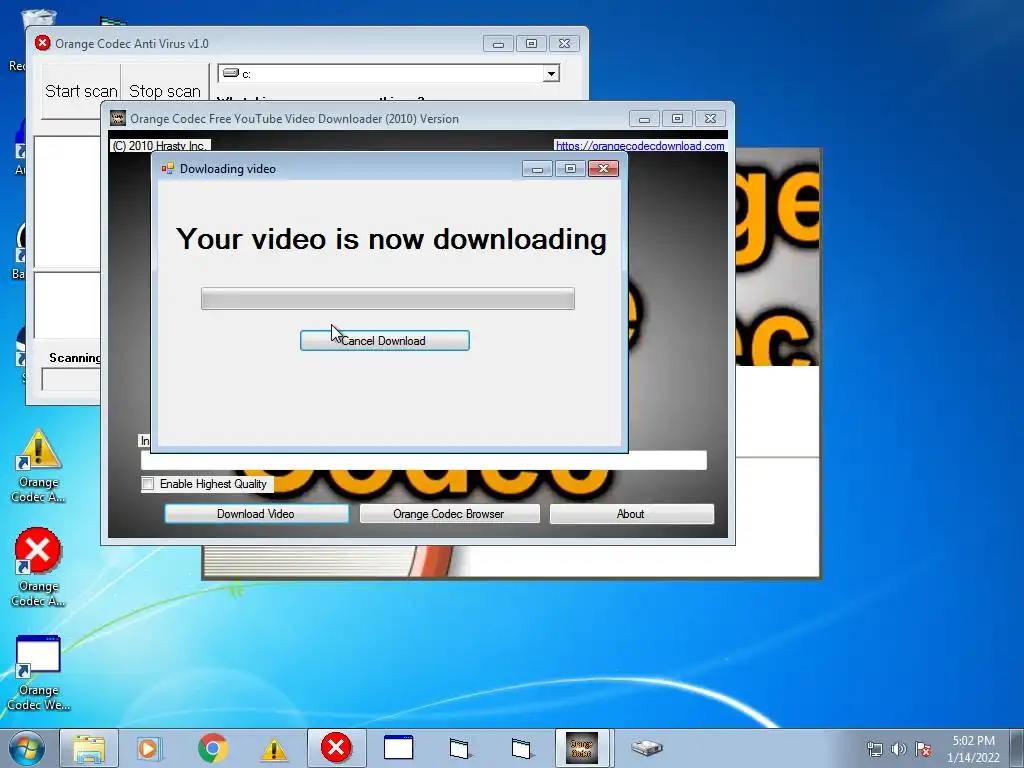Viewport: 1024px width, 768px height.
Task: Open the Orange Codec Browser
Action: pos(449,514)
